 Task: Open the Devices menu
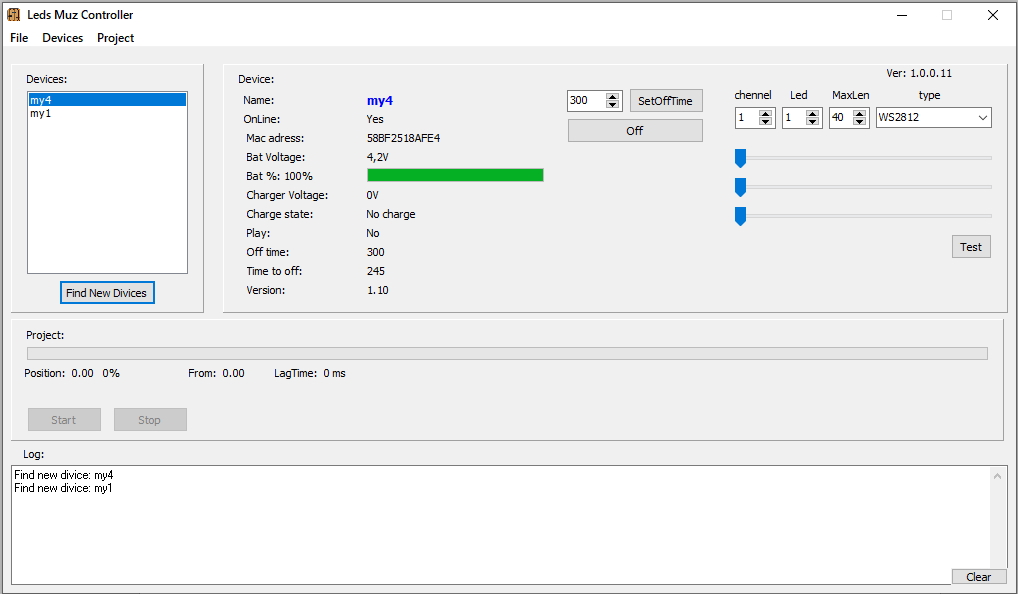(62, 38)
